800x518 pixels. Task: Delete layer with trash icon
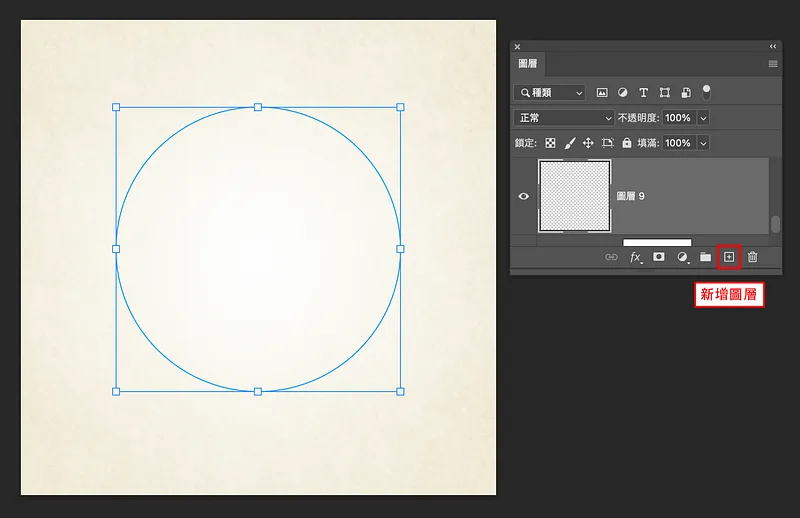[753, 257]
